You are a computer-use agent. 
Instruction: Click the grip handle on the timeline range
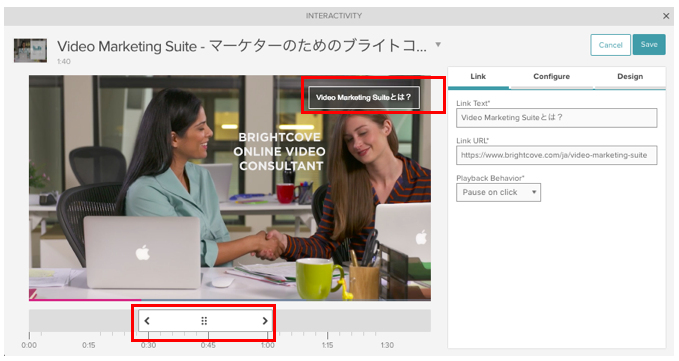204,321
